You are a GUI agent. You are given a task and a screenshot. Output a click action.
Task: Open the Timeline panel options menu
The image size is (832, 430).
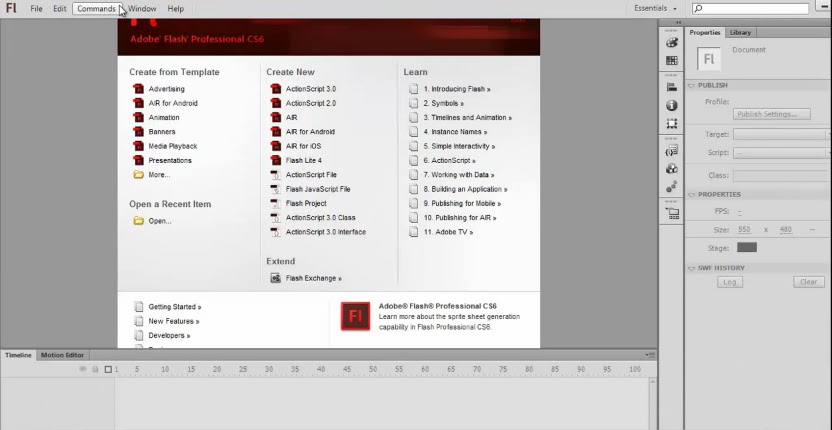(650, 355)
